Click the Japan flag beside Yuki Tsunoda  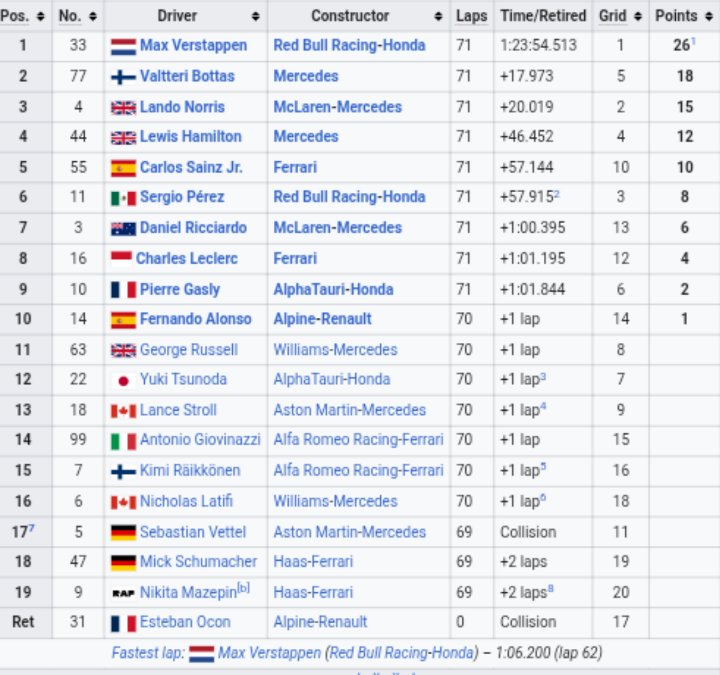point(124,381)
